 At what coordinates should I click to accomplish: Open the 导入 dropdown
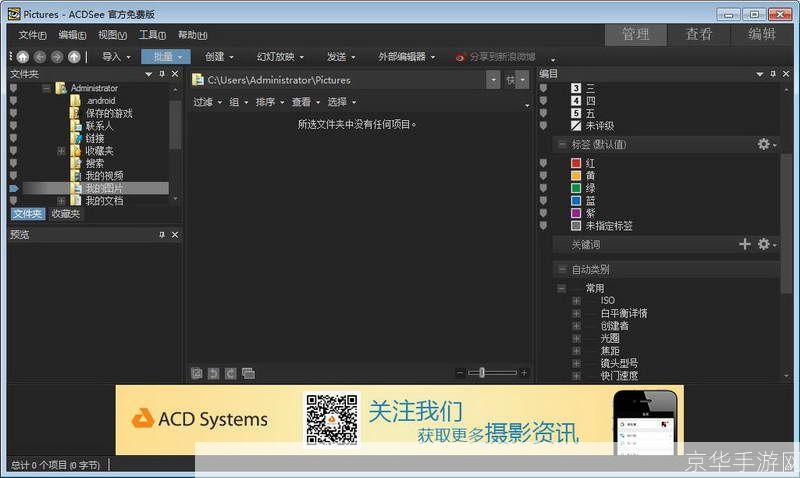[x=116, y=57]
